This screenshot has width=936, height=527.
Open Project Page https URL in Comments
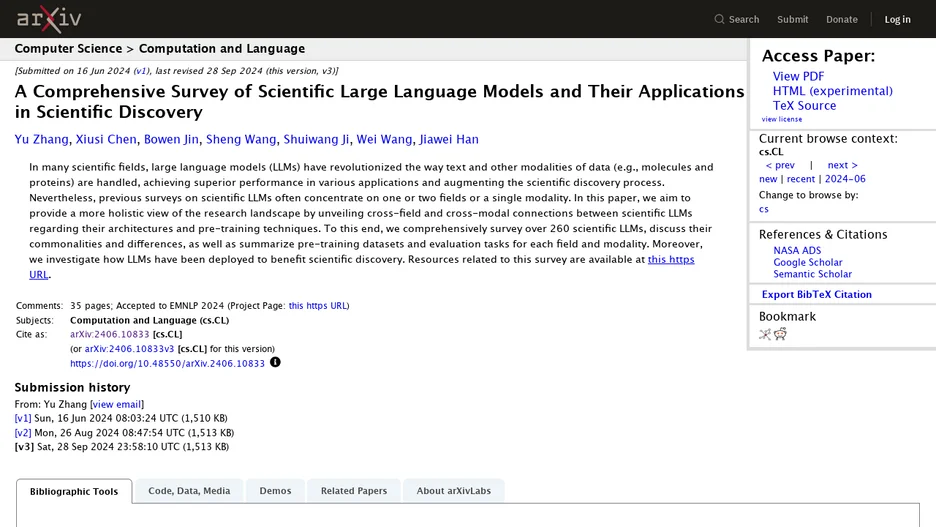[318, 306]
